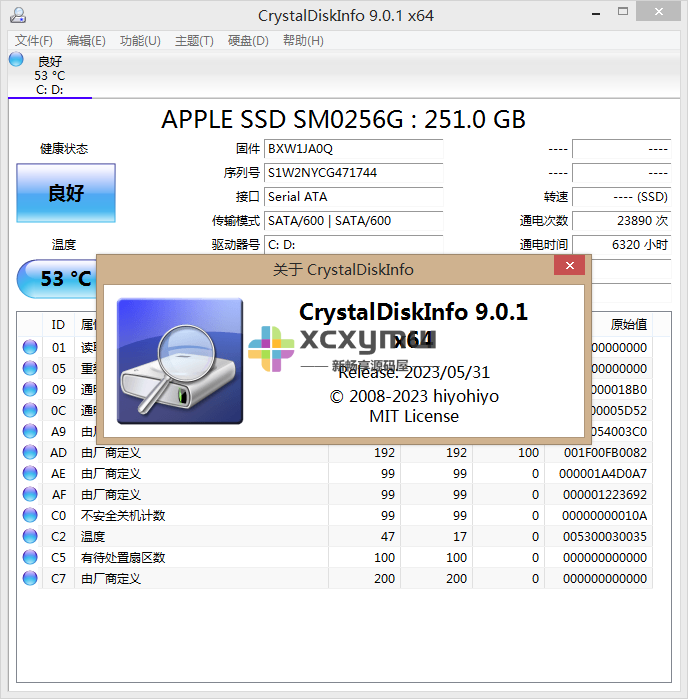Click status orb of attribute 0C

click(x=30, y=410)
